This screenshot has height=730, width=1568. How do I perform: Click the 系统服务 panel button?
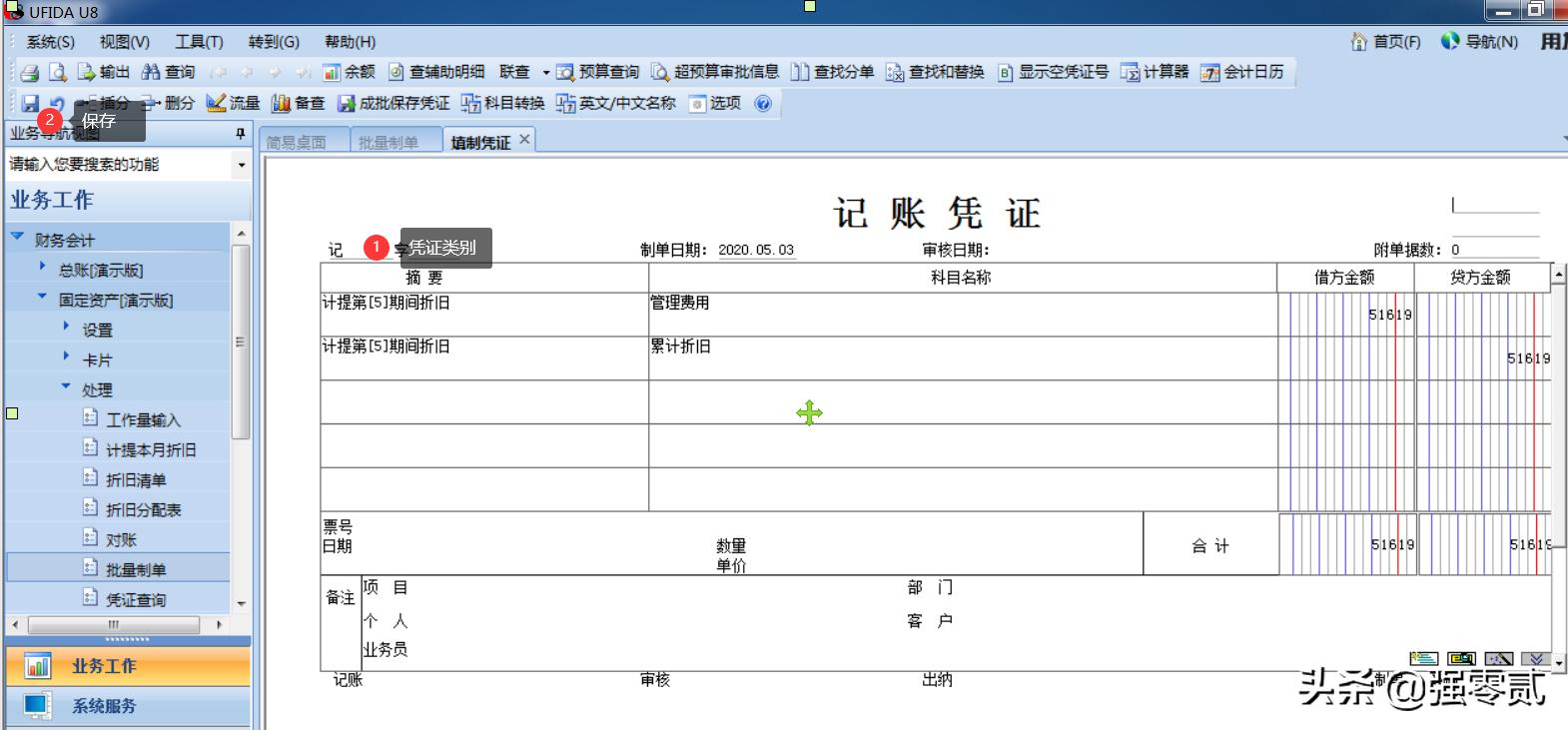tap(128, 706)
